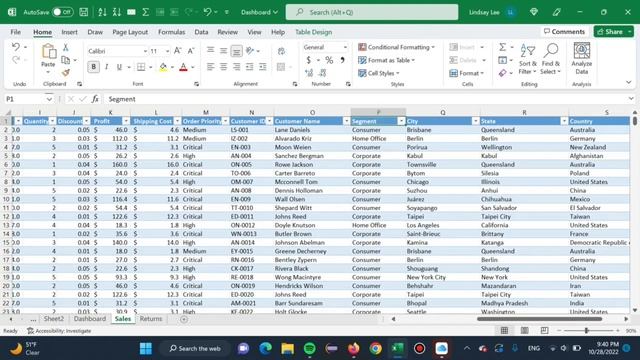The image size is (640, 360).
Task: Apply the yellow fill color
Action: point(163,67)
